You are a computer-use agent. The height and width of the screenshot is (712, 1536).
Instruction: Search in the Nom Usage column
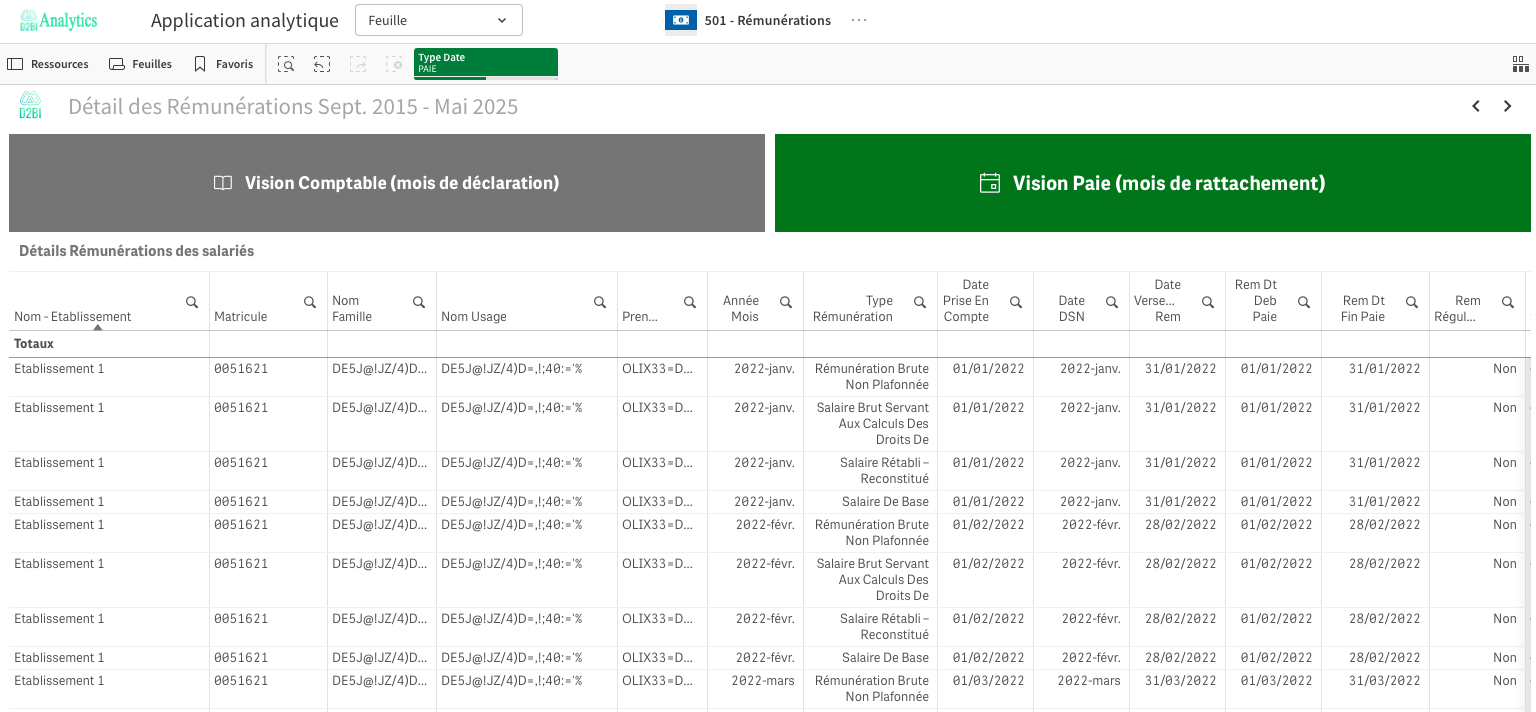click(x=600, y=302)
